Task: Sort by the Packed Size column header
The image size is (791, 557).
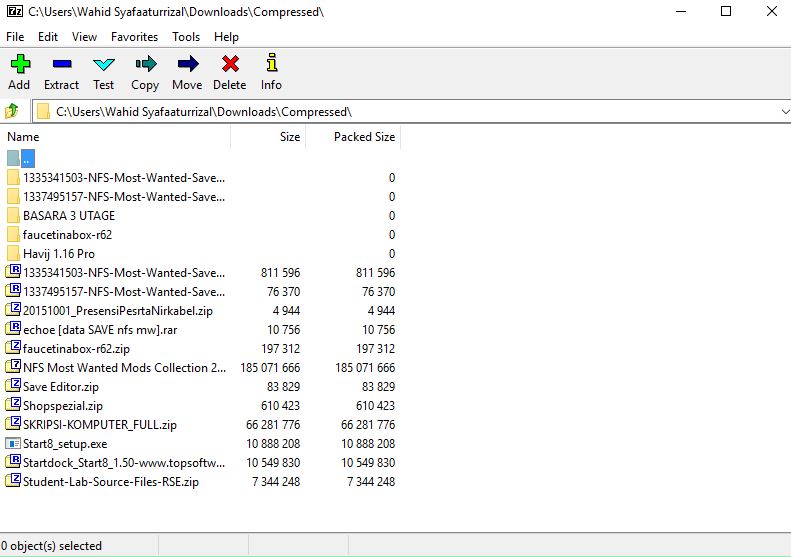Action: pos(353,137)
